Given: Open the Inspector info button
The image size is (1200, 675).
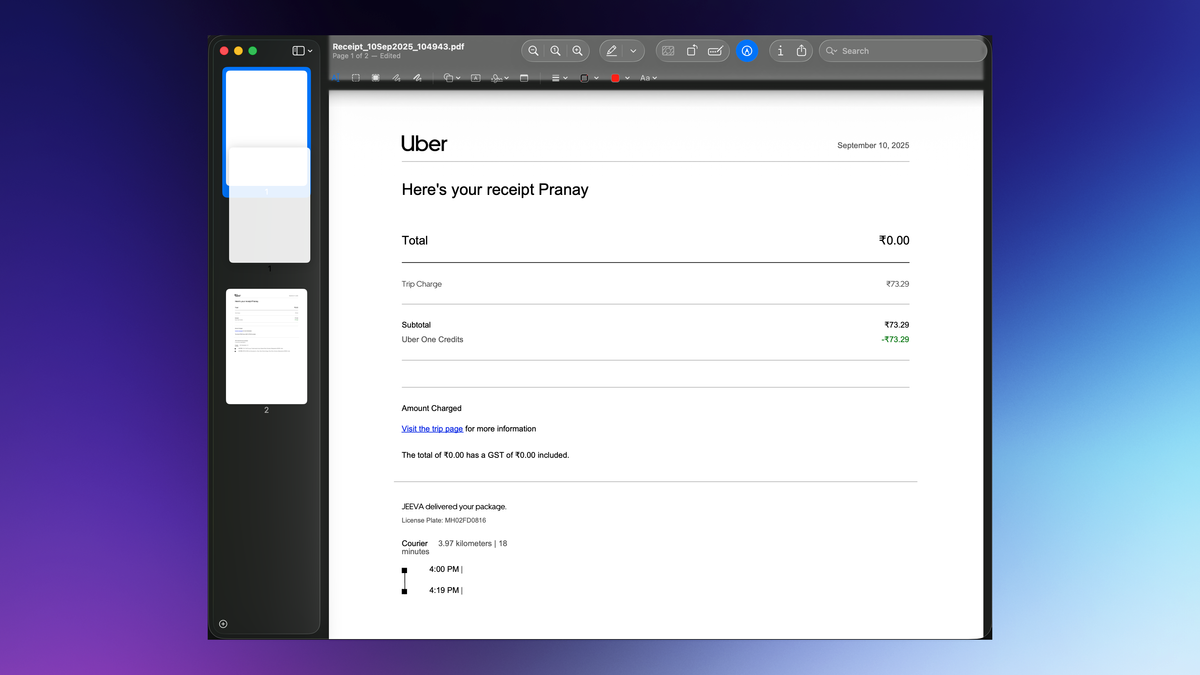Looking at the screenshot, I should point(780,51).
